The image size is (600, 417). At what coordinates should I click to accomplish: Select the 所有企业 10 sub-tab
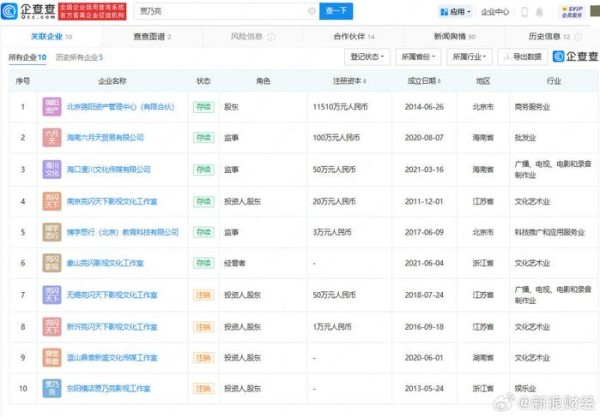click(x=27, y=57)
